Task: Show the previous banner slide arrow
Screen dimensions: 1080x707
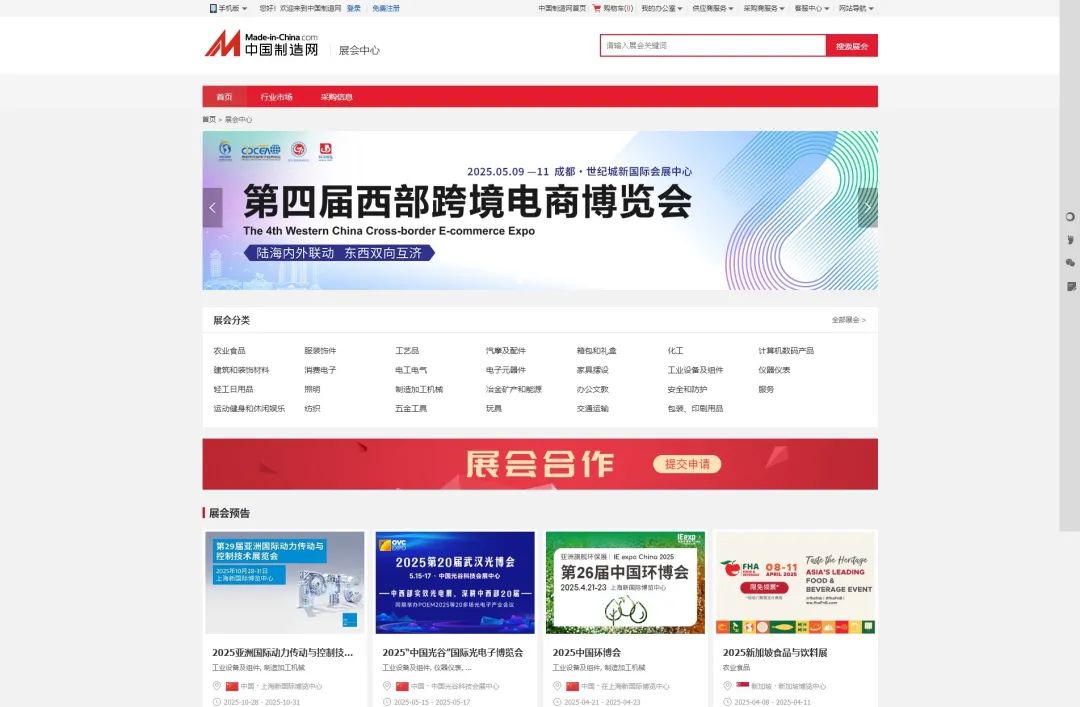Action: tap(212, 207)
